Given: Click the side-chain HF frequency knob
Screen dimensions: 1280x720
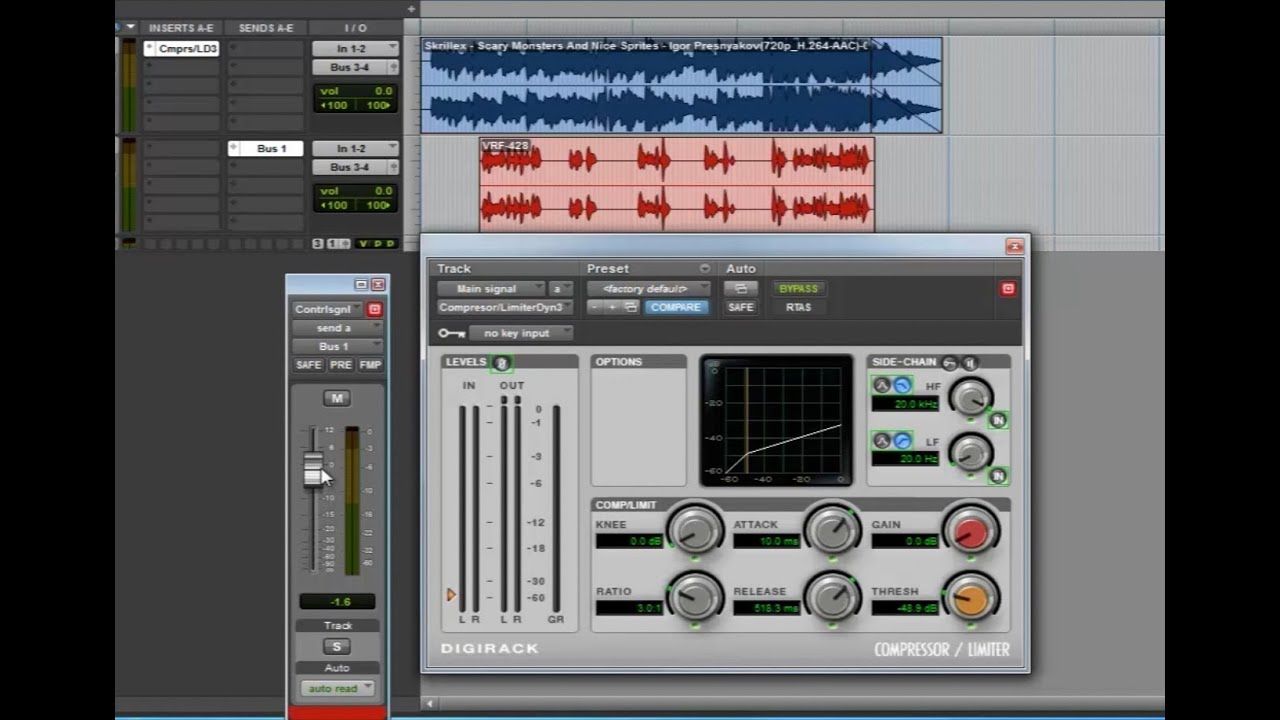Looking at the screenshot, I should click(970, 398).
